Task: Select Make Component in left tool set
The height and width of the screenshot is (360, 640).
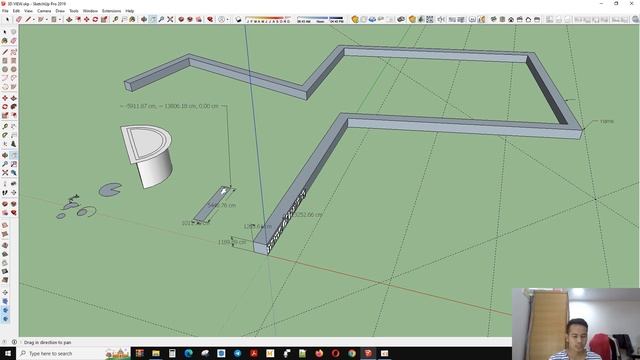Action: (13, 32)
